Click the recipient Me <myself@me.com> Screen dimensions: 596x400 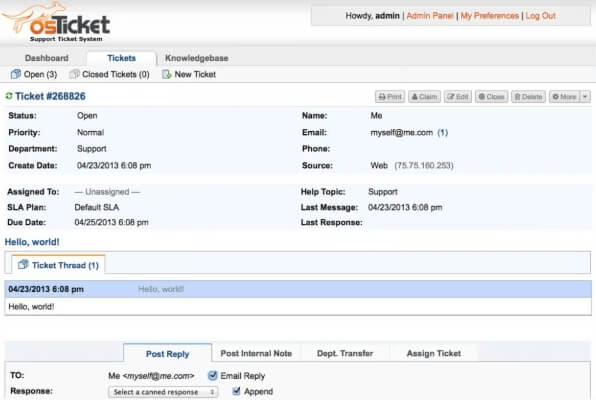tap(151, 376)
